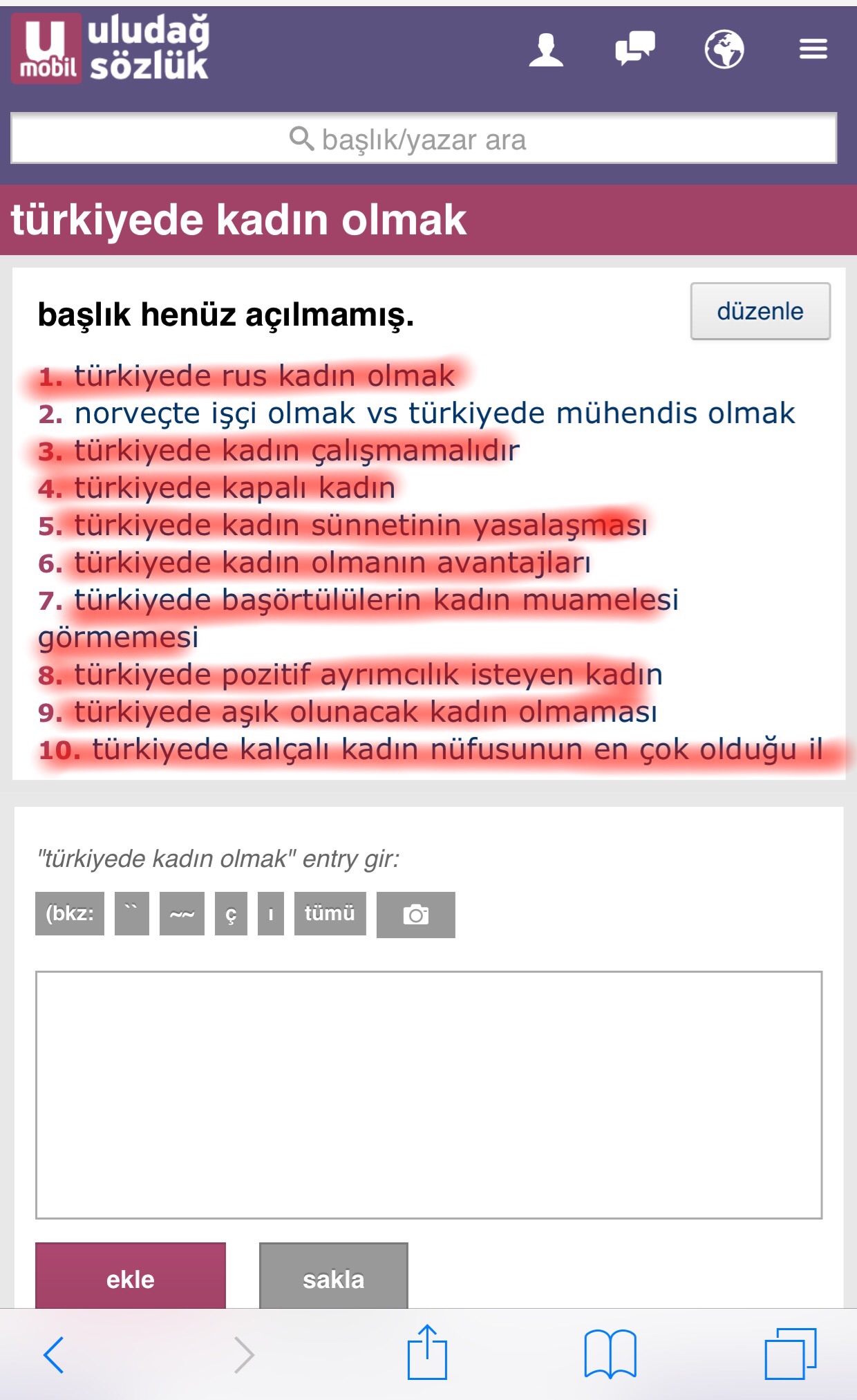This screenshot has width=857, height=1400.
Task: Focus the başlık/yazar ara search field
Action: coord(424,138)
